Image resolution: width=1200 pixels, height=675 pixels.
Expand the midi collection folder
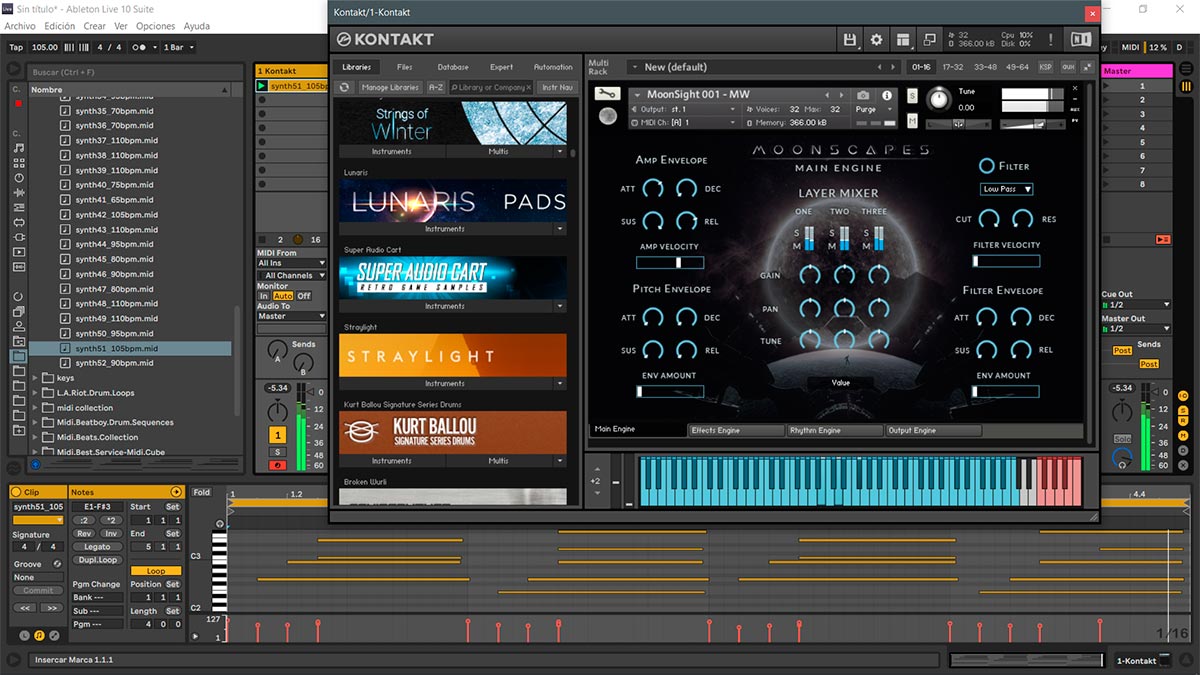tap(36, 408)
